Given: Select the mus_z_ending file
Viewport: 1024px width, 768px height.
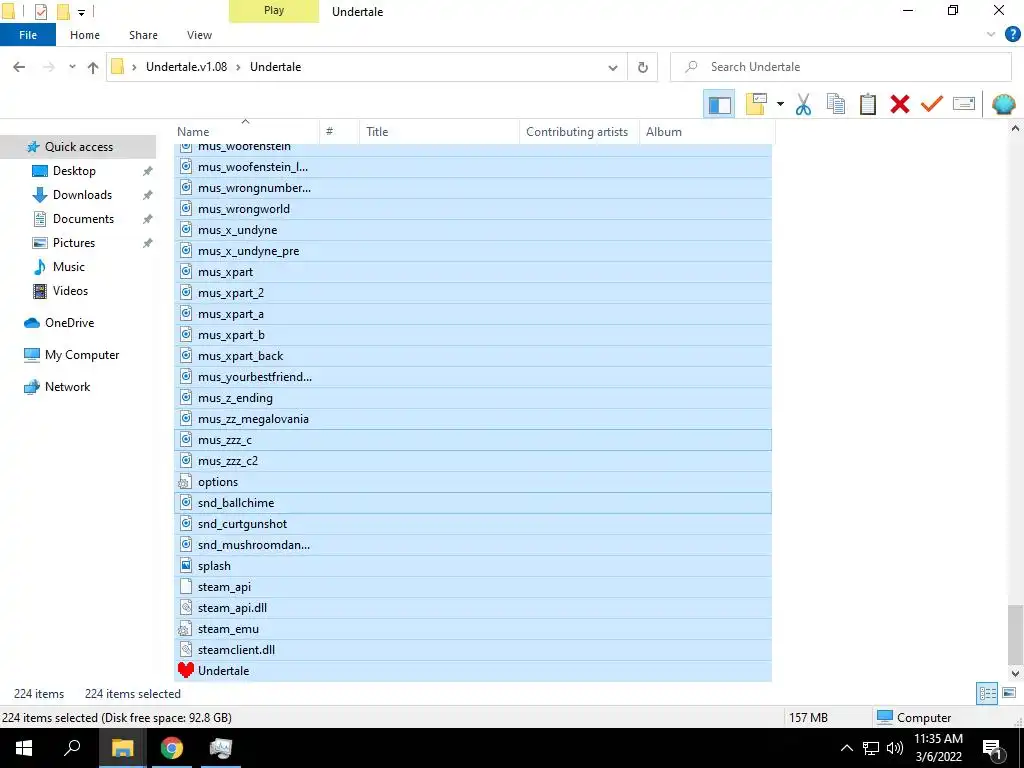Looking at the screenshot, I should [x=473, y=398].
